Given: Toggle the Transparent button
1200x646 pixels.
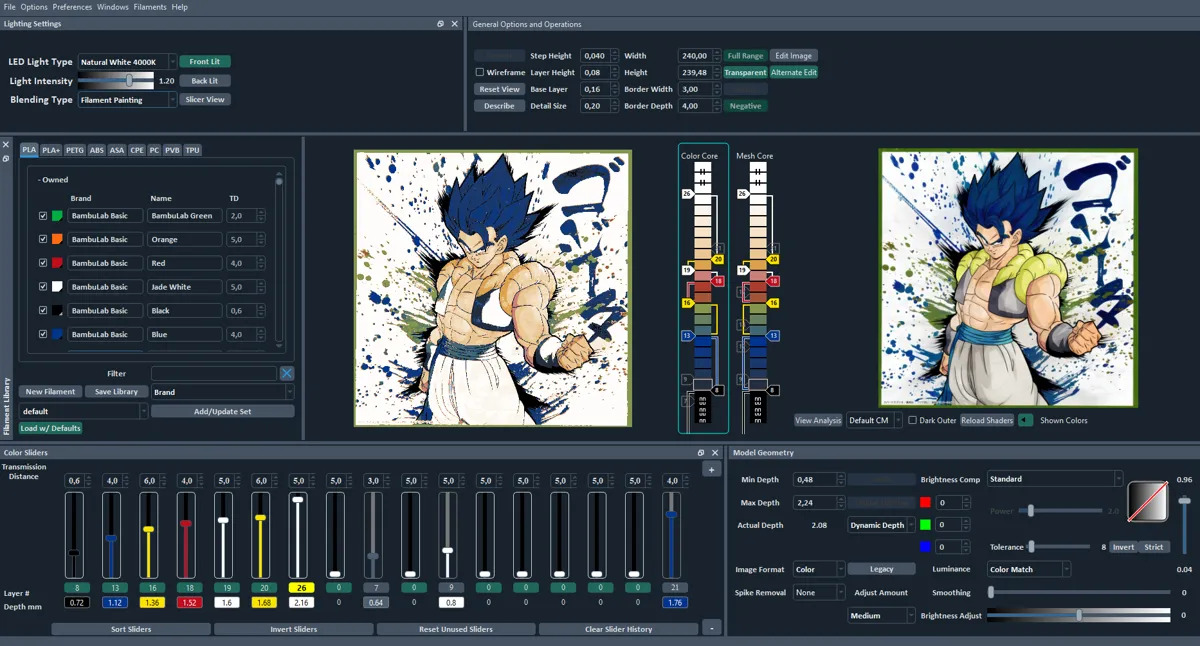Looking at the screenshot, I should pos(745,72).
